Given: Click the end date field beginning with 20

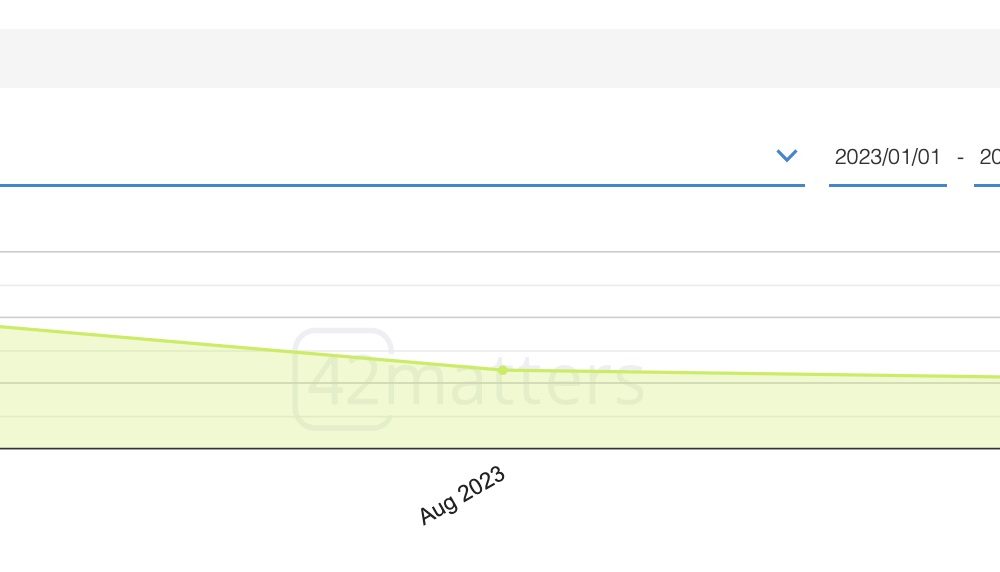Looking at the screenshot, I should pos(987,157).
